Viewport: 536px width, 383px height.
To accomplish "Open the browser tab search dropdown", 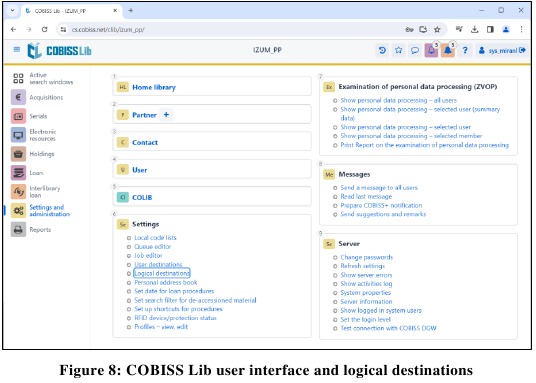I will [12, 11].
